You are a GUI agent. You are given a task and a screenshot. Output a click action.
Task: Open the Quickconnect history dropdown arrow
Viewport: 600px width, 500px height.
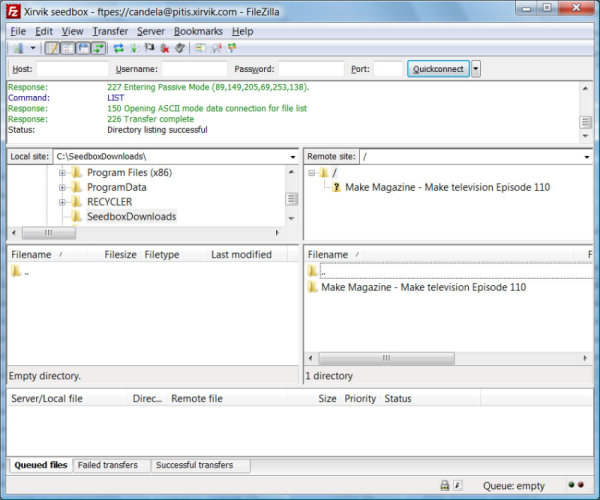point(476,69)
